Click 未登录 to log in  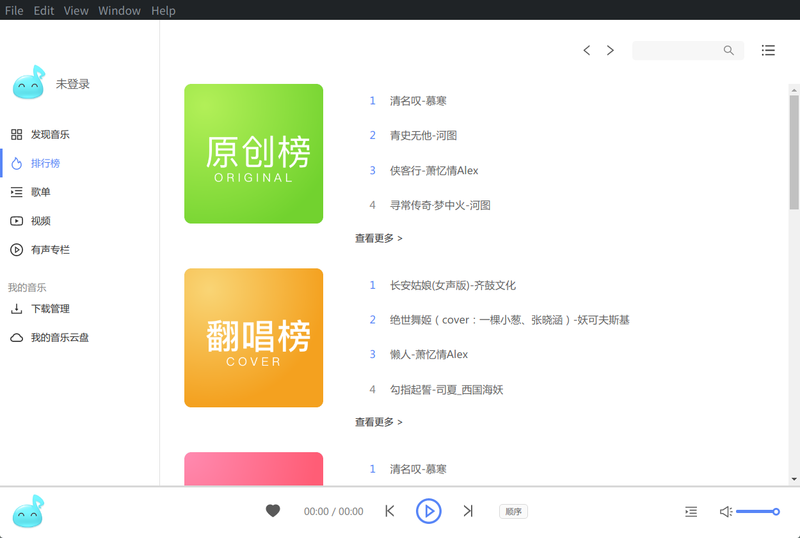(x=73, y=84)
